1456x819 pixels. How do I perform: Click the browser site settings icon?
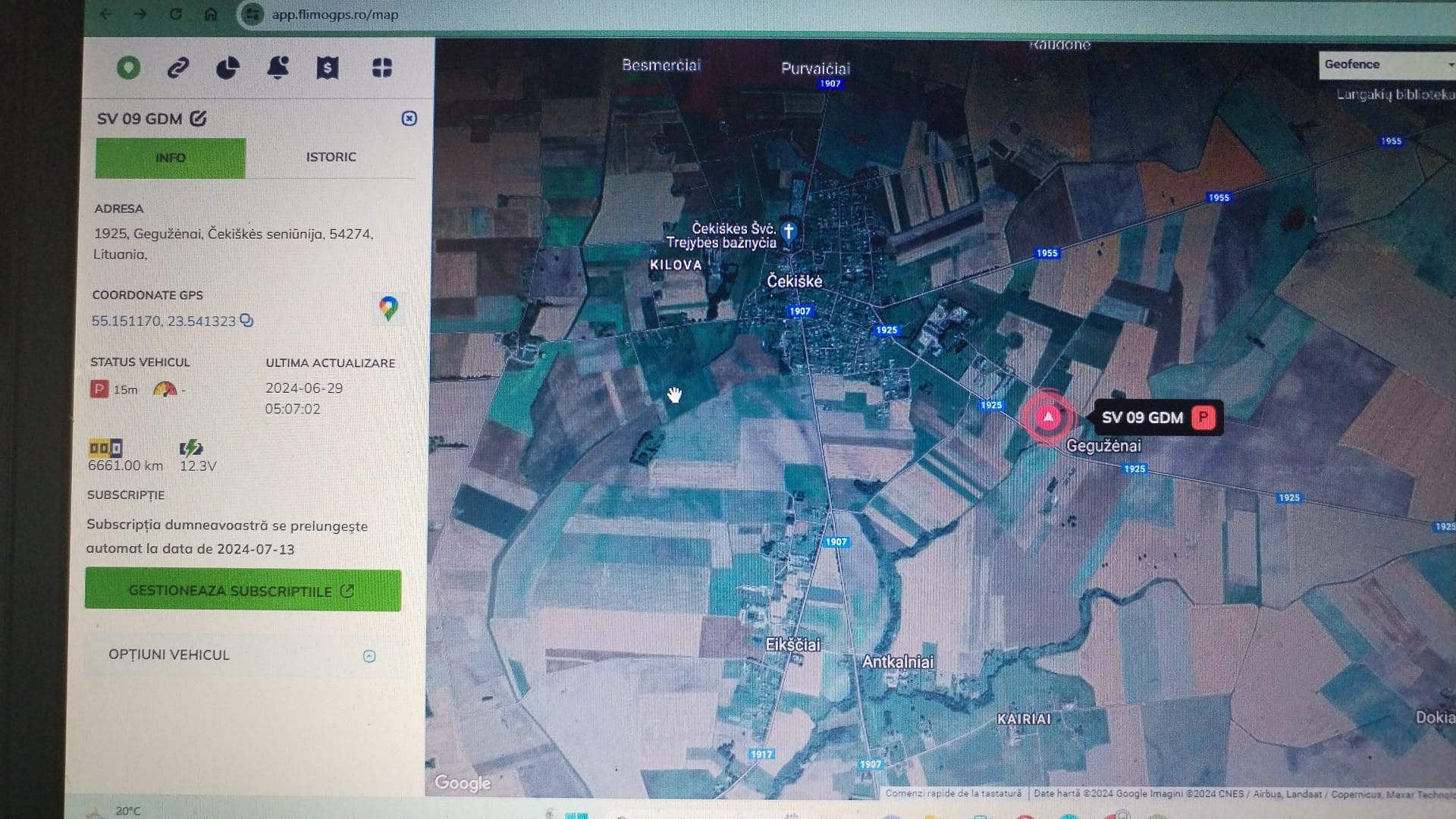coord(253,14)
